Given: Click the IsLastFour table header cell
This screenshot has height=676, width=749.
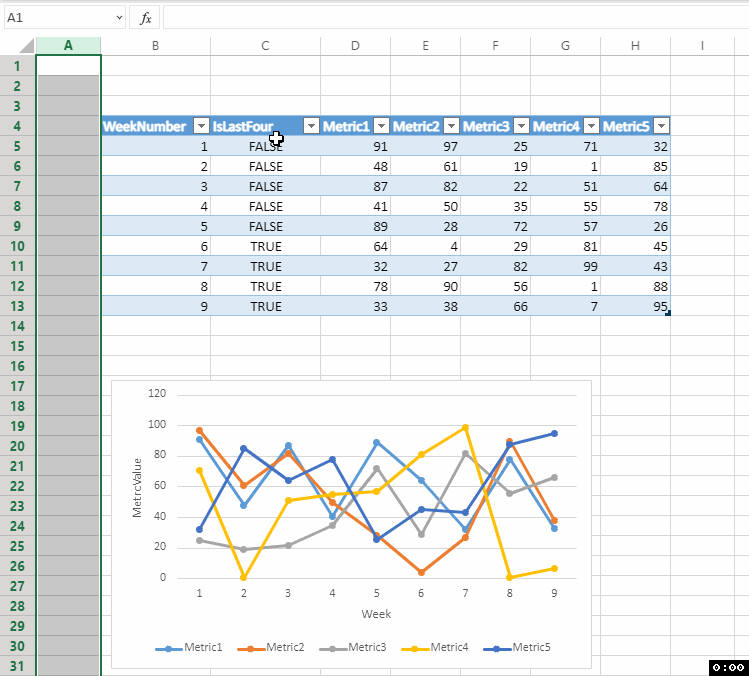Looking at the screenshot, I should click(x=266, y=126).
